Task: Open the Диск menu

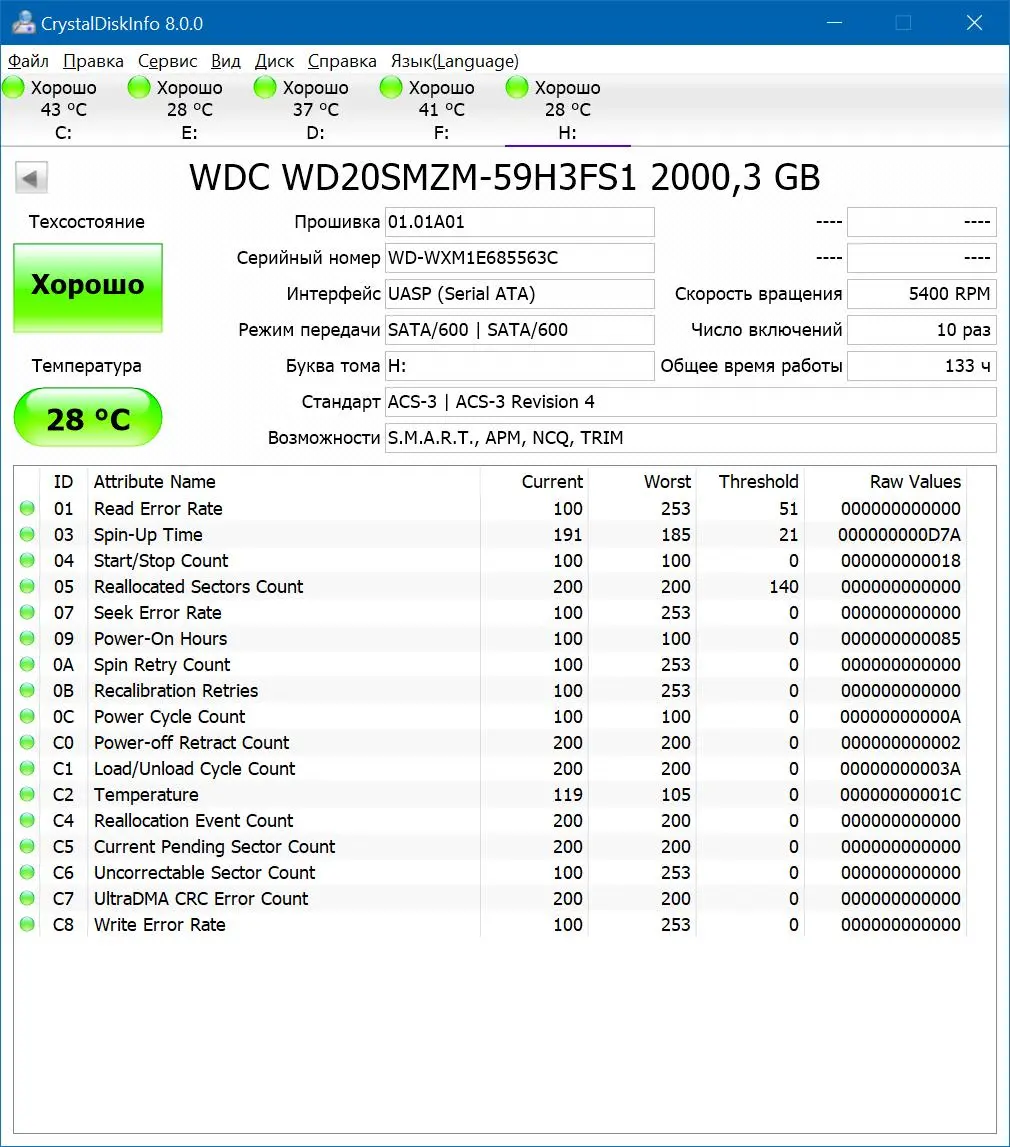Action: (x=274, y=61)
